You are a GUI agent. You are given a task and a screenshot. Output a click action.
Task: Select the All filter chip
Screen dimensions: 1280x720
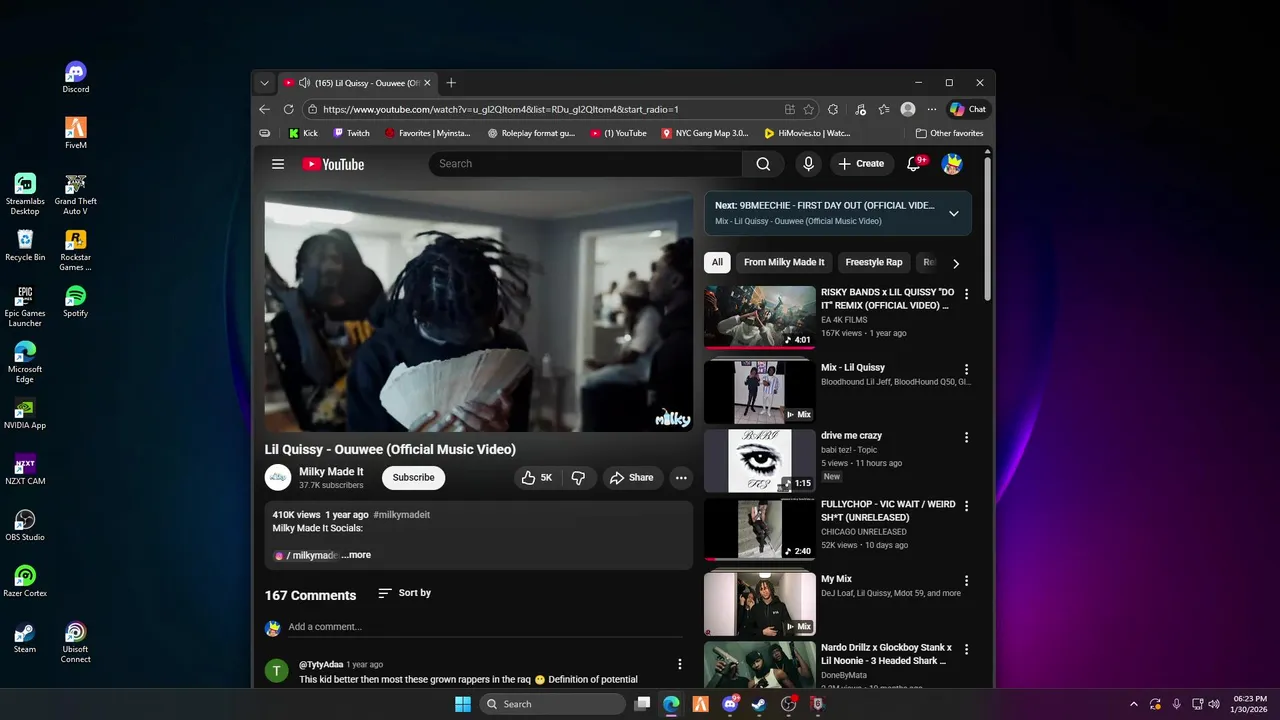(x=717, y=262)
